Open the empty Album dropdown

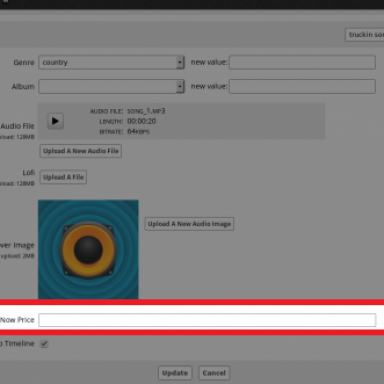click(x=111, y=86)
